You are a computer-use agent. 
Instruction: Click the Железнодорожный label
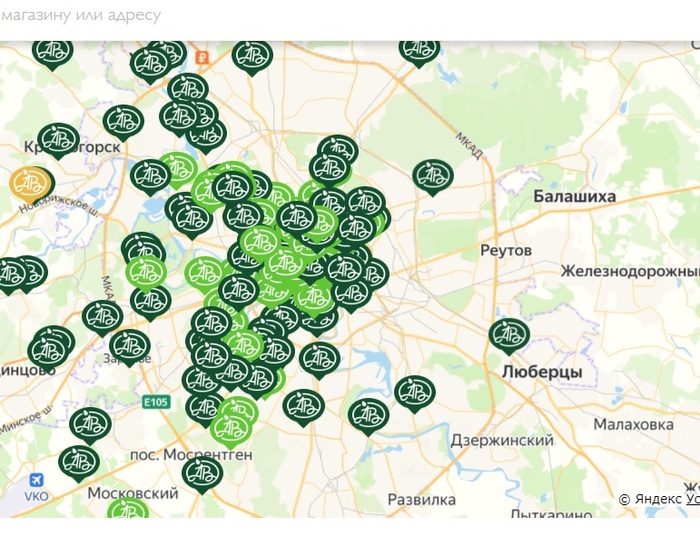click(630, 271)
